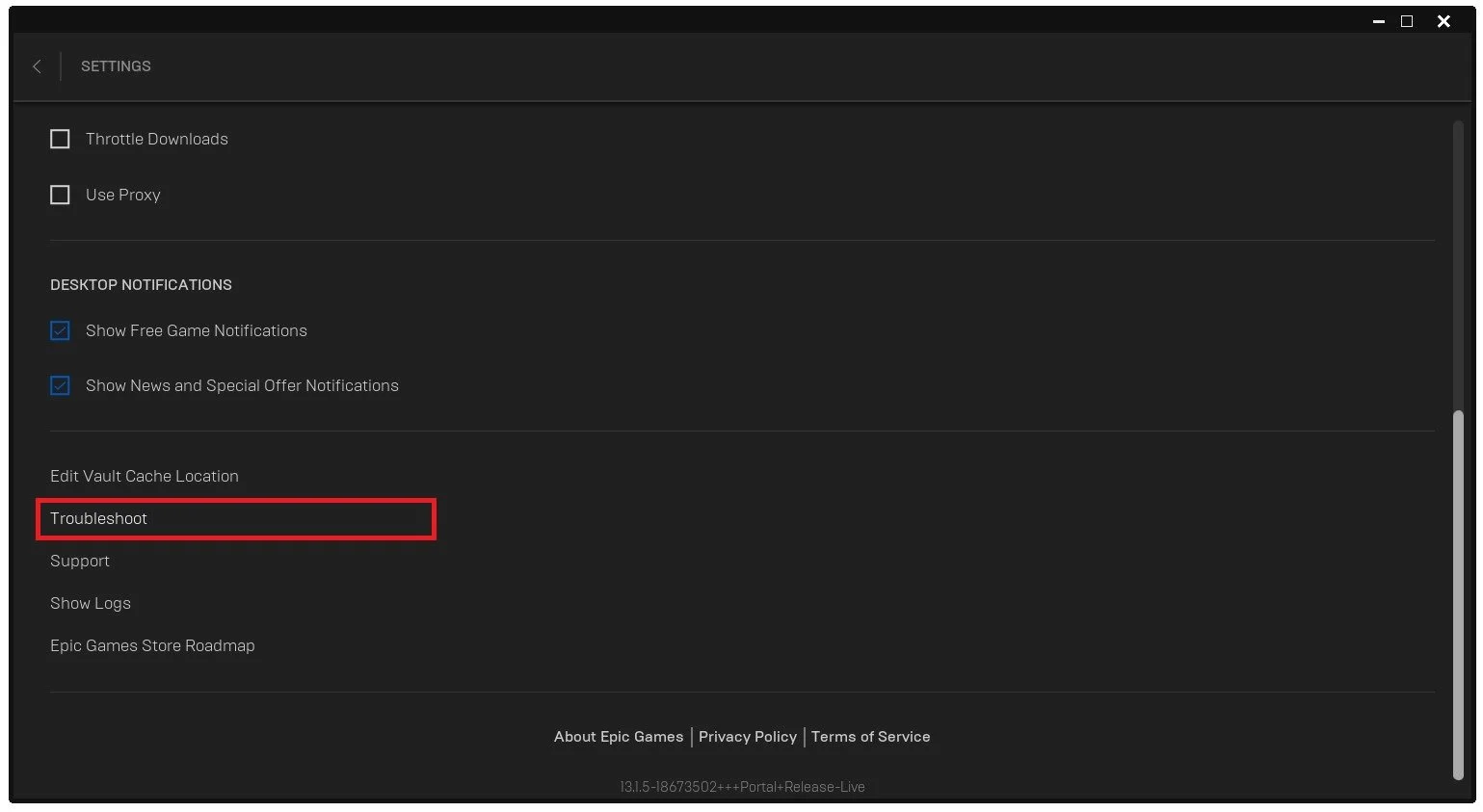Minimize the Epic Games Launcher window
Viewport: 1483px width, 812px height.
(x=1379, y=21)
